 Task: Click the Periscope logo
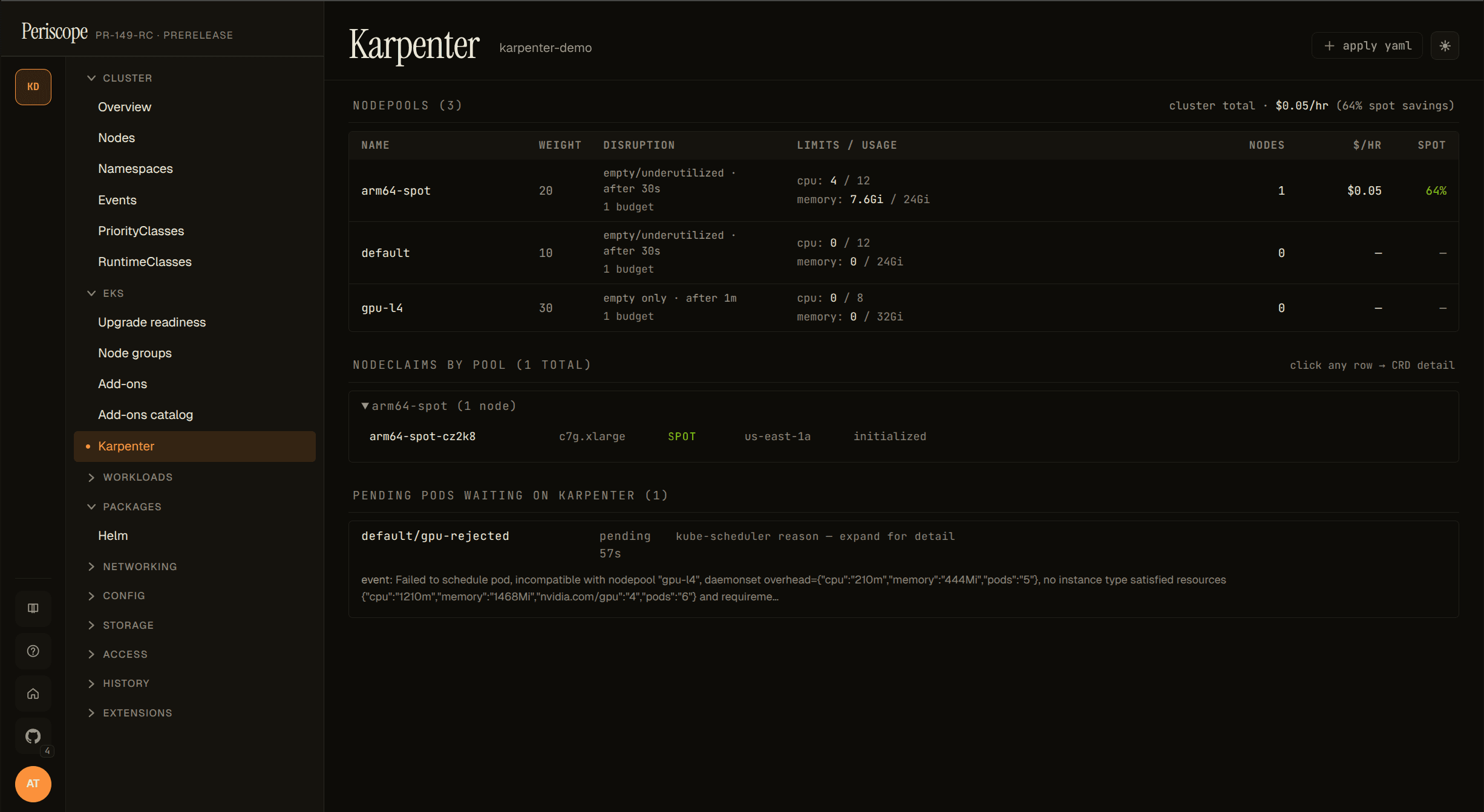click(x=54, y=31)
